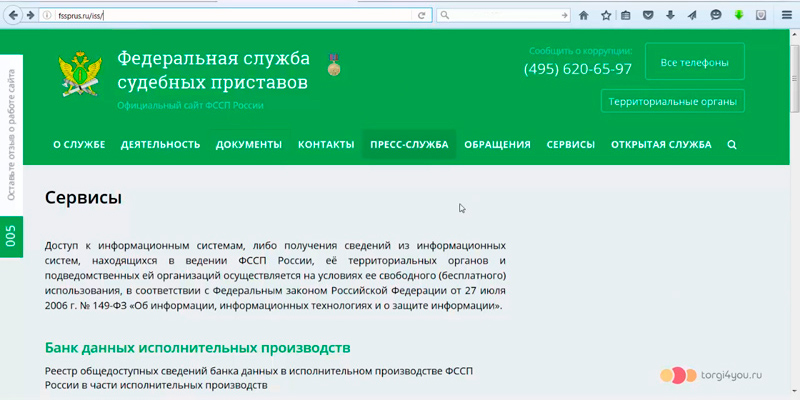Go forward with the browser forward arrow
Image resolution: width=800 pixels, height=400 pixels.
[x=30, y=15]
